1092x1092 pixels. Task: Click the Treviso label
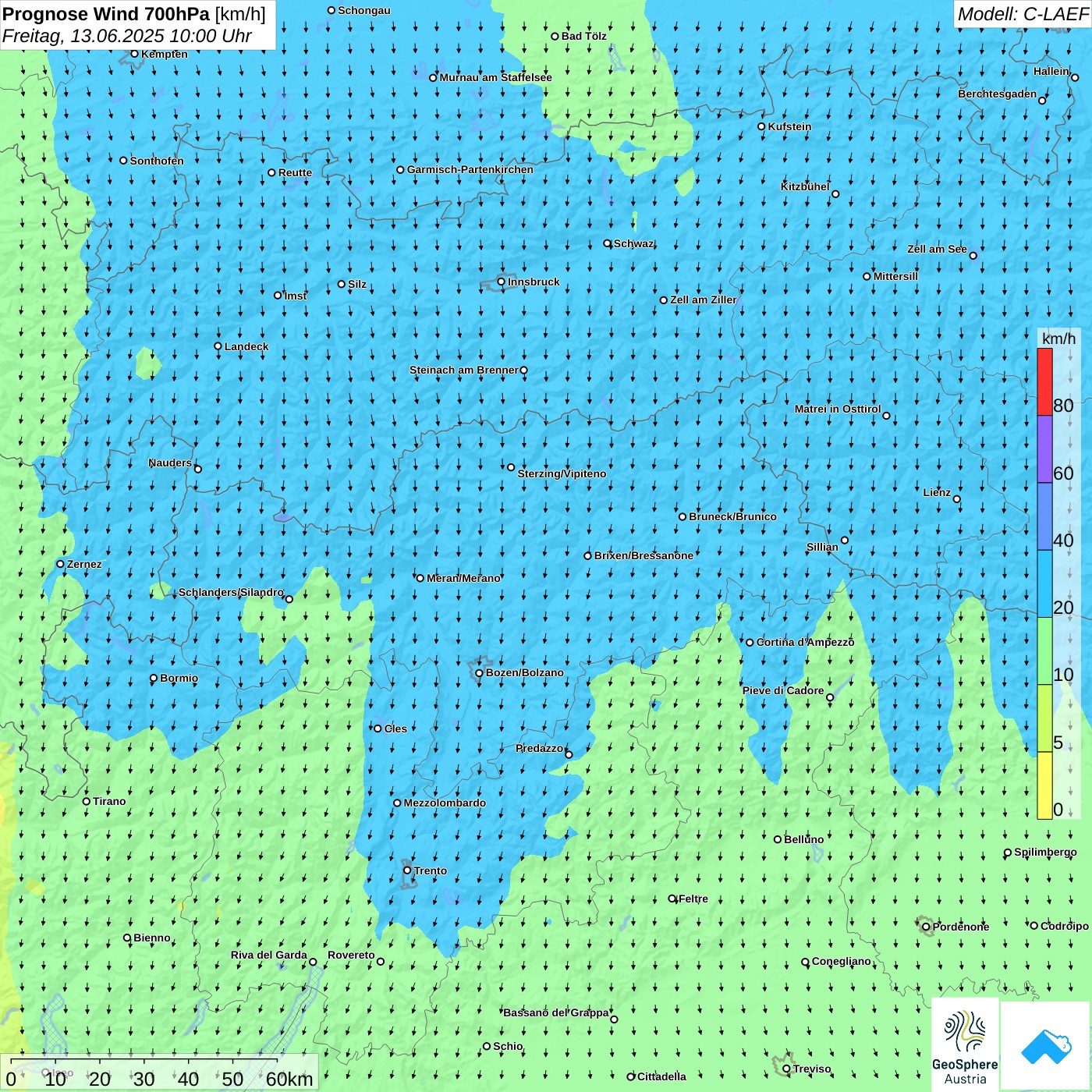[x=812, y=1069]
